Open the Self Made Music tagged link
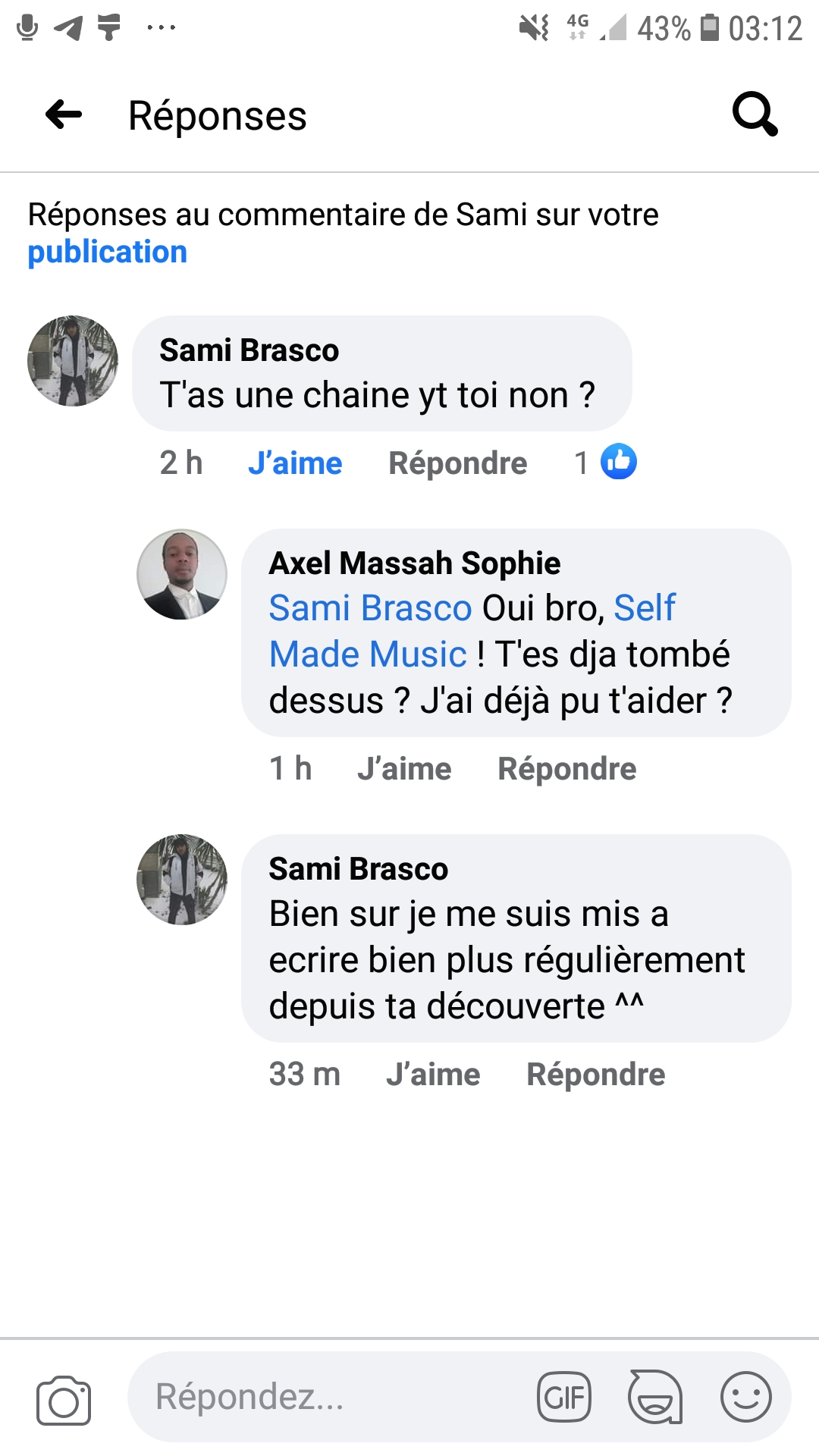 tap(472, 631)
